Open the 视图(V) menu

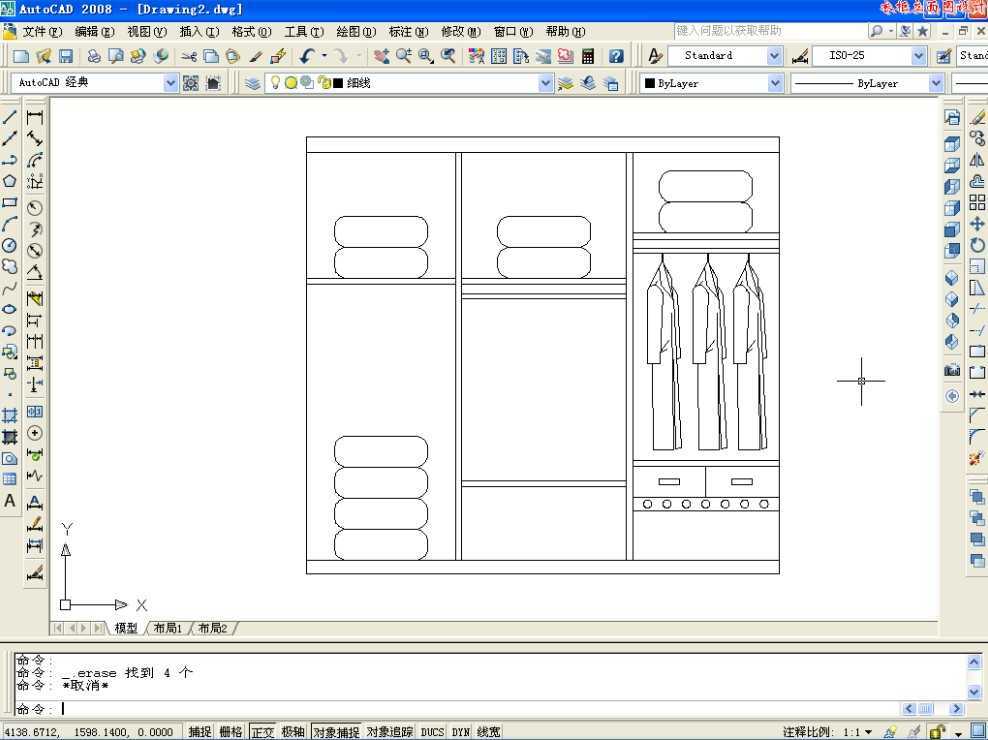(147, 32)
